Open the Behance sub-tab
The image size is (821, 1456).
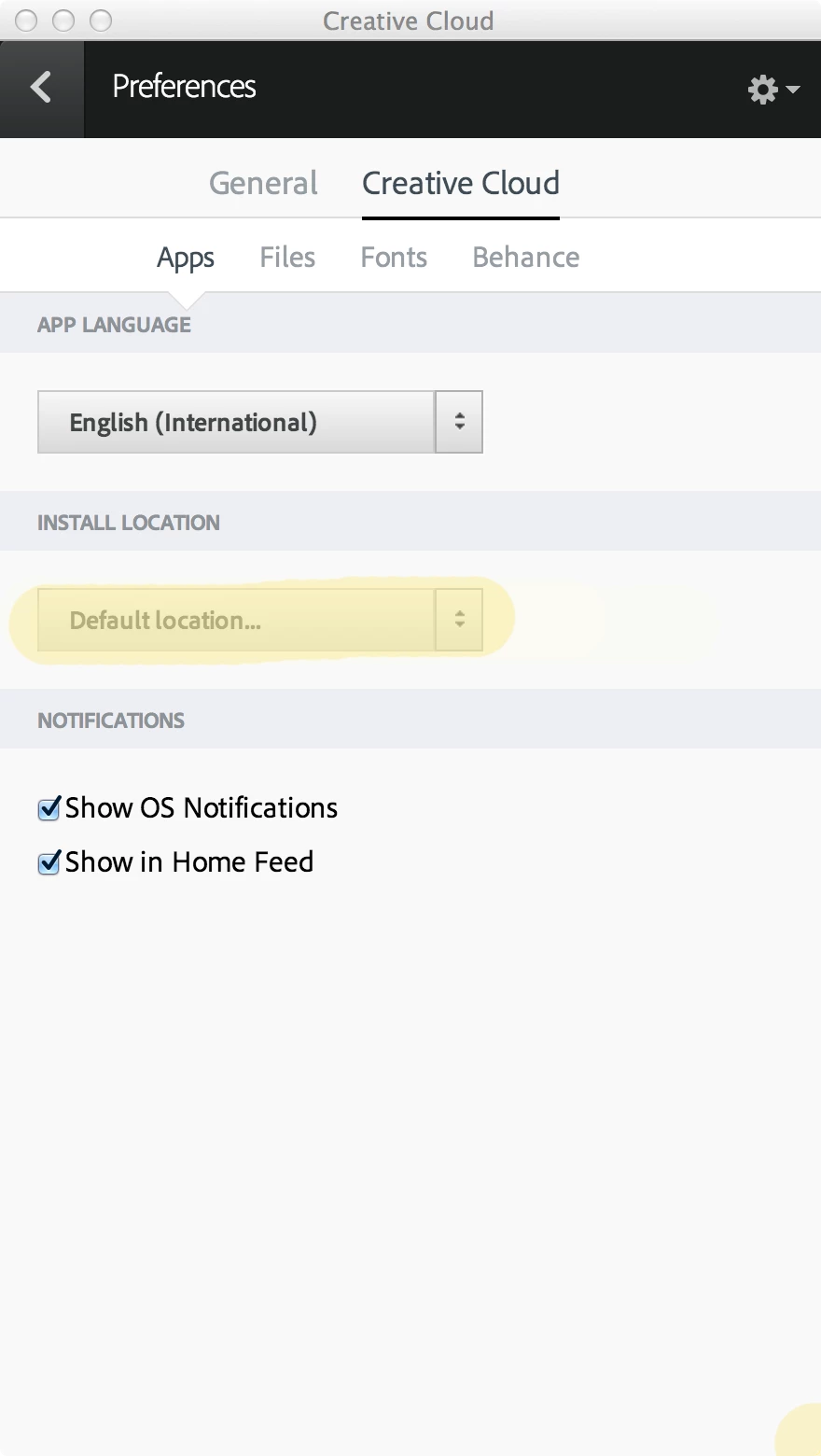(526, 258)
